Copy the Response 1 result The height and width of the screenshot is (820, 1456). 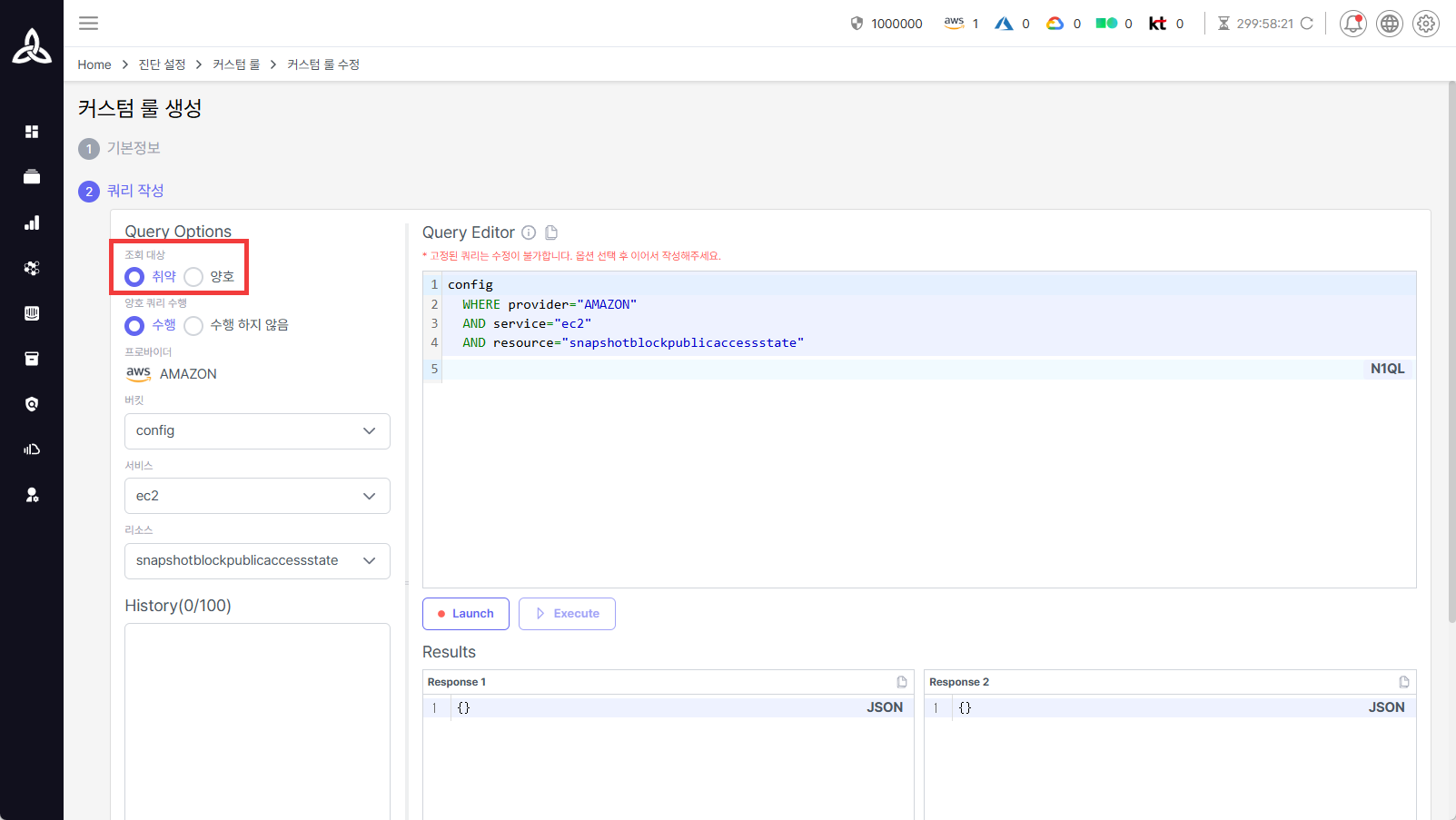coord(902,682)
